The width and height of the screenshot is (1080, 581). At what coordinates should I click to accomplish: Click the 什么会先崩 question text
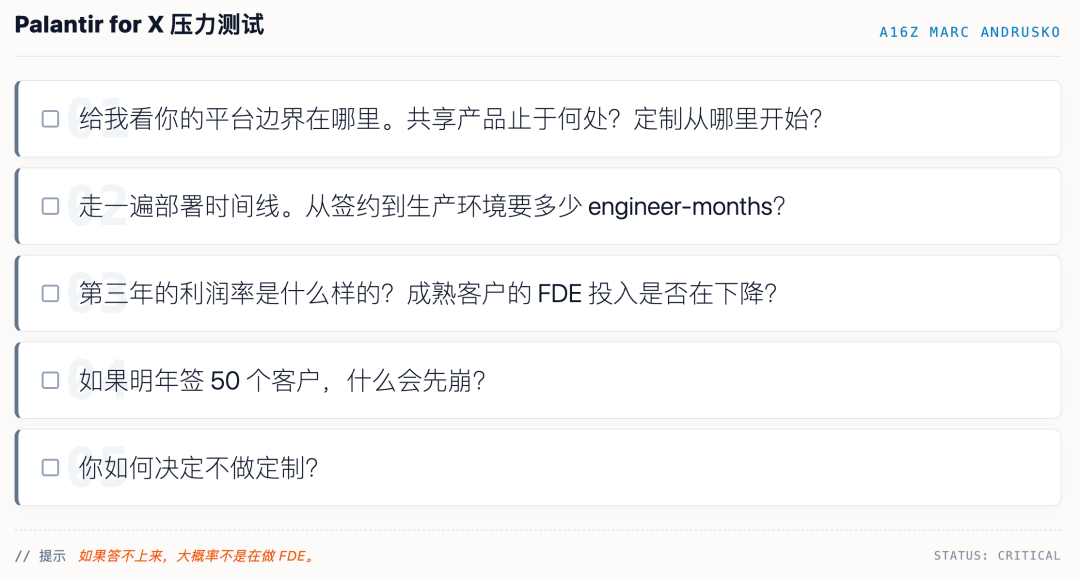coord(282,381)
